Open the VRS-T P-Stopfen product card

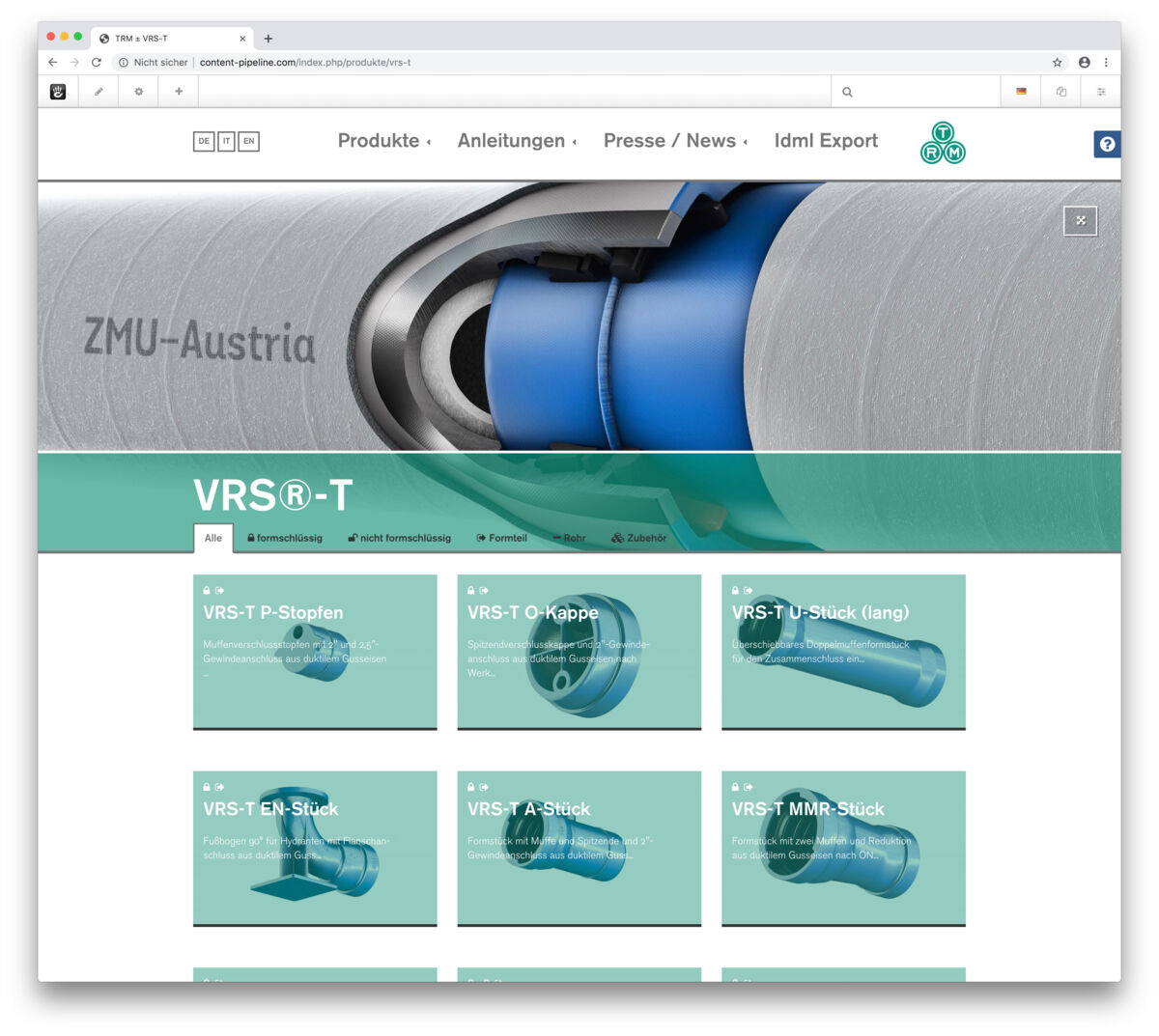coord(315,653)
